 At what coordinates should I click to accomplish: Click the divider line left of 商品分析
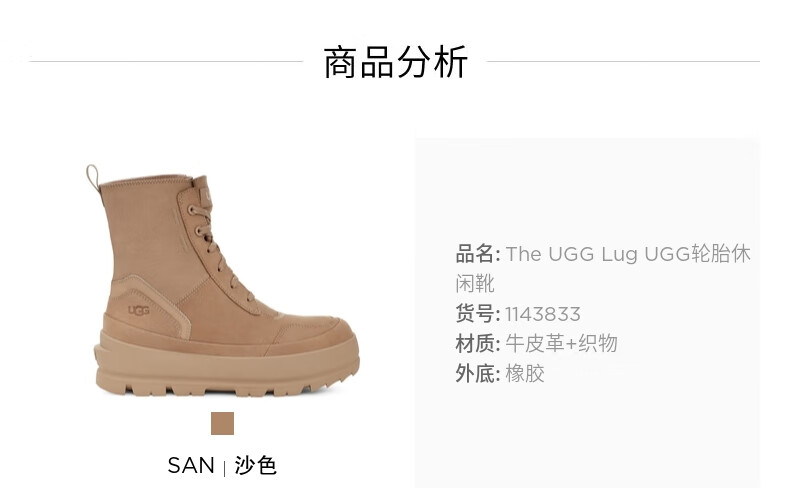point(167,62)
